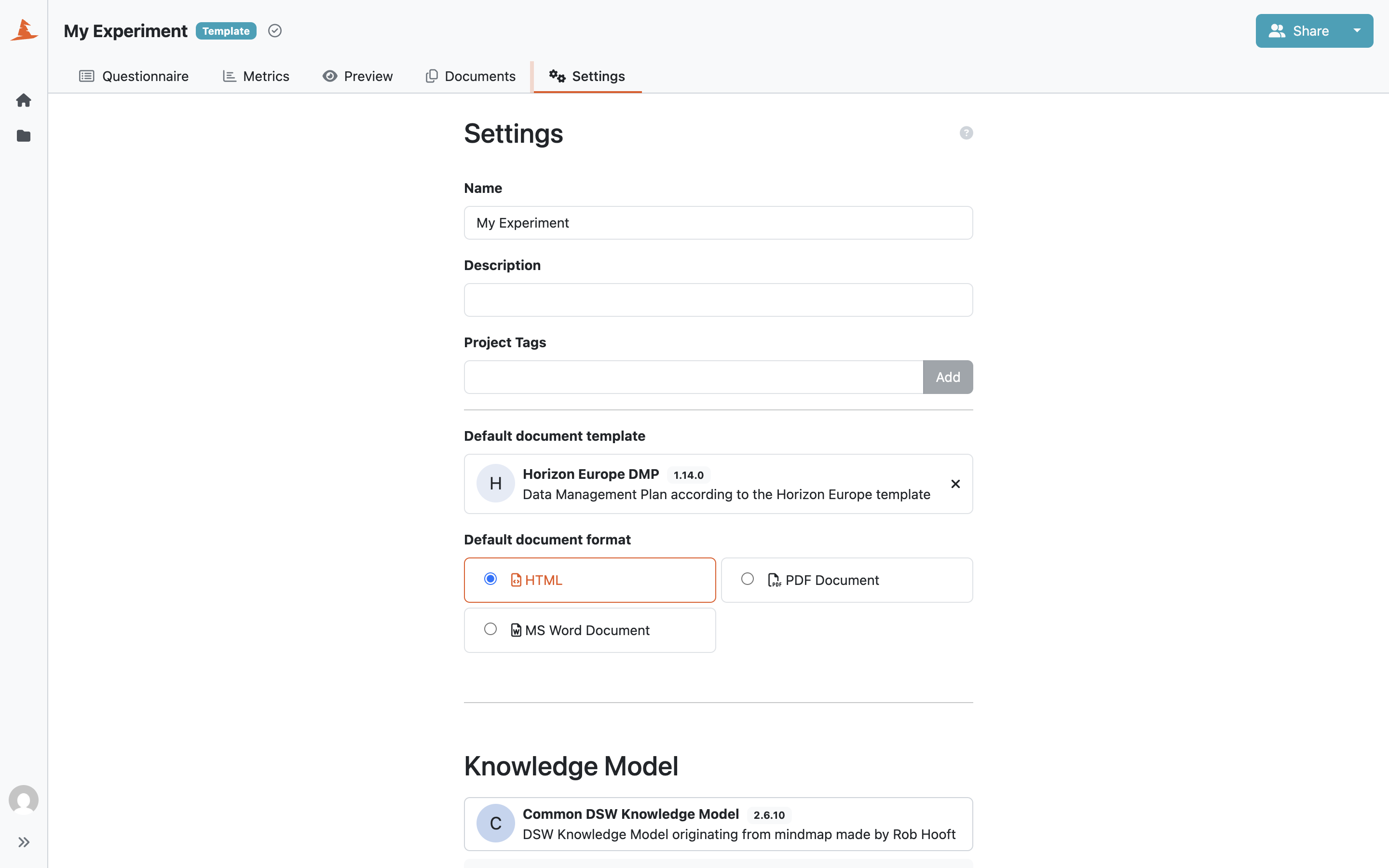The image size is (1389, 868).
Task: Click the Common DSW Knowledge Model C avatar
Action: 495,823
